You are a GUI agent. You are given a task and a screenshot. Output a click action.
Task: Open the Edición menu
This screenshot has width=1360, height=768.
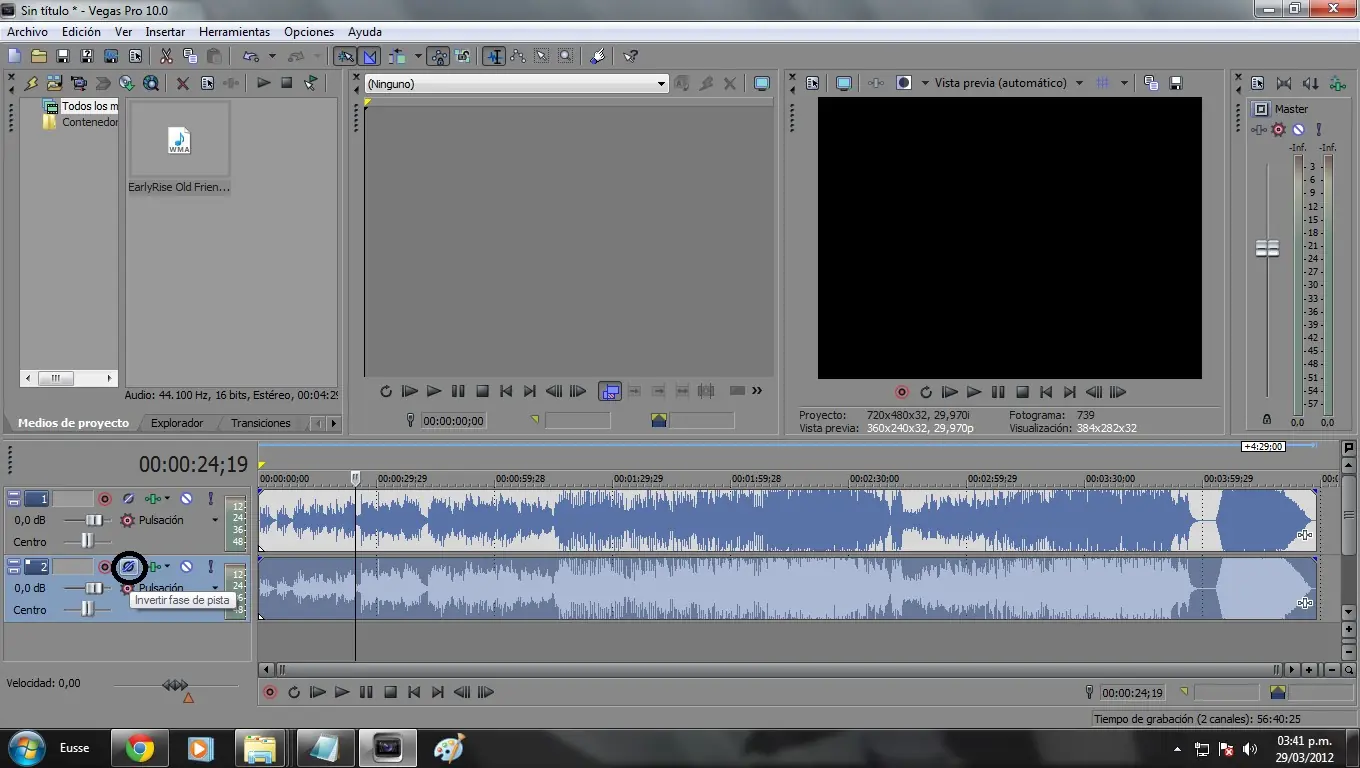[81, 32]
